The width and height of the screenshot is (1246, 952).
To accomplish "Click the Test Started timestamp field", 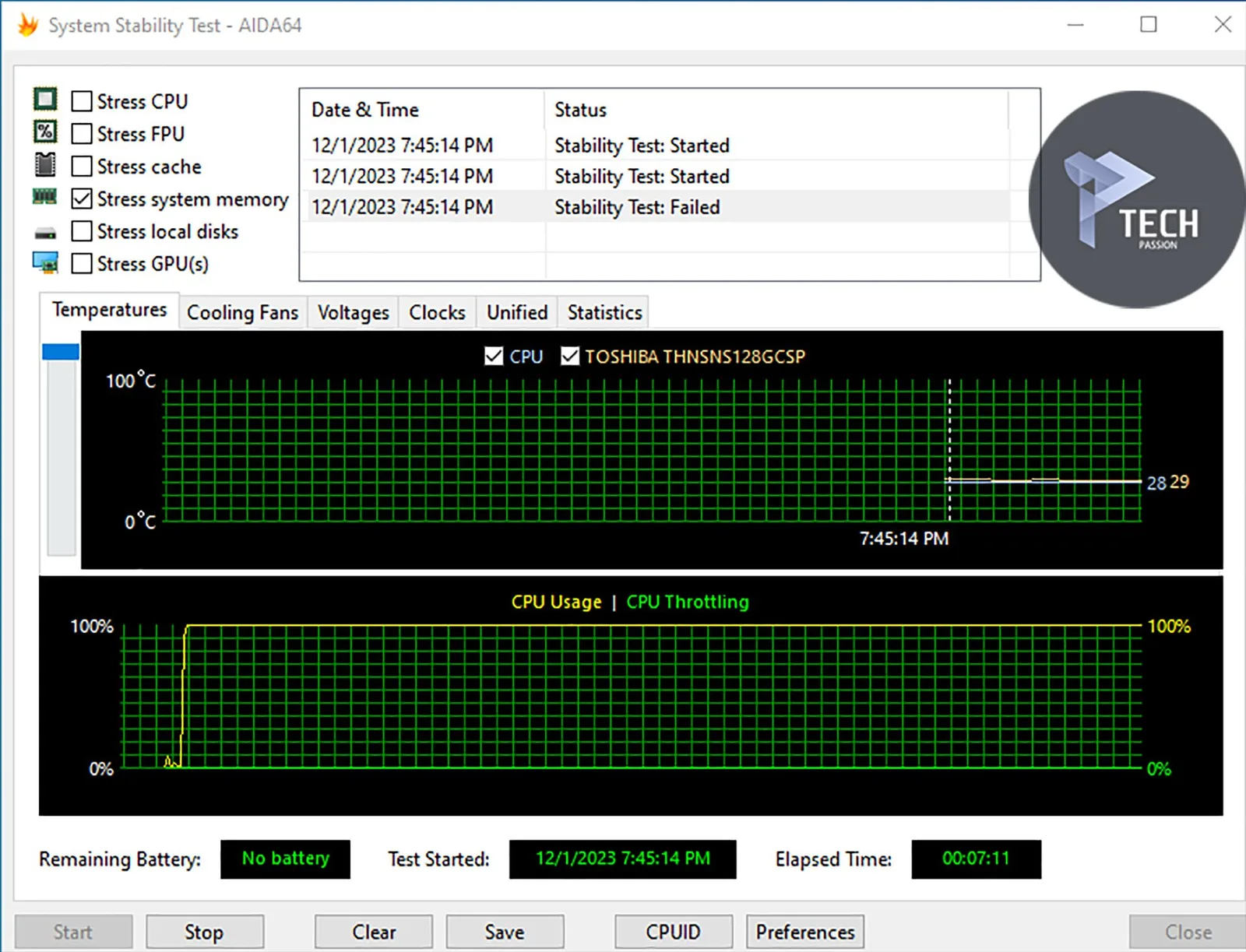I will click(x=623, y=859).
